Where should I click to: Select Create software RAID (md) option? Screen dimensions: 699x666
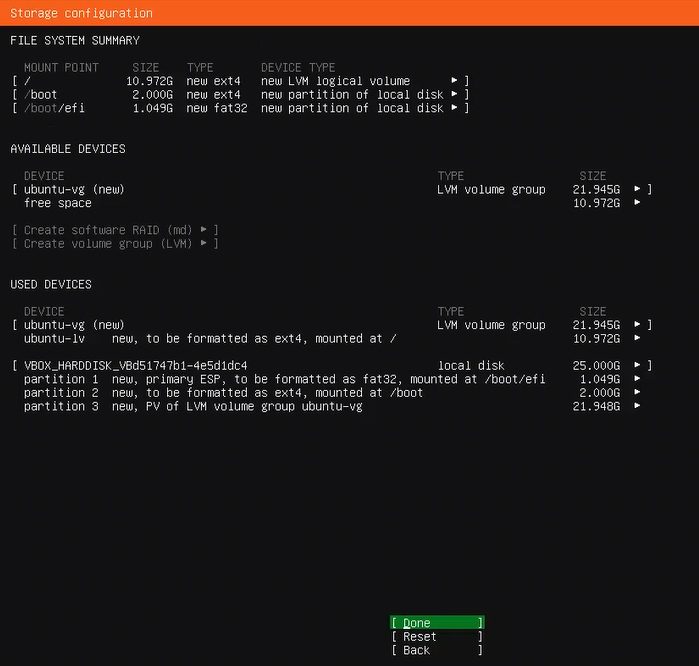click(x=115, y=230)
